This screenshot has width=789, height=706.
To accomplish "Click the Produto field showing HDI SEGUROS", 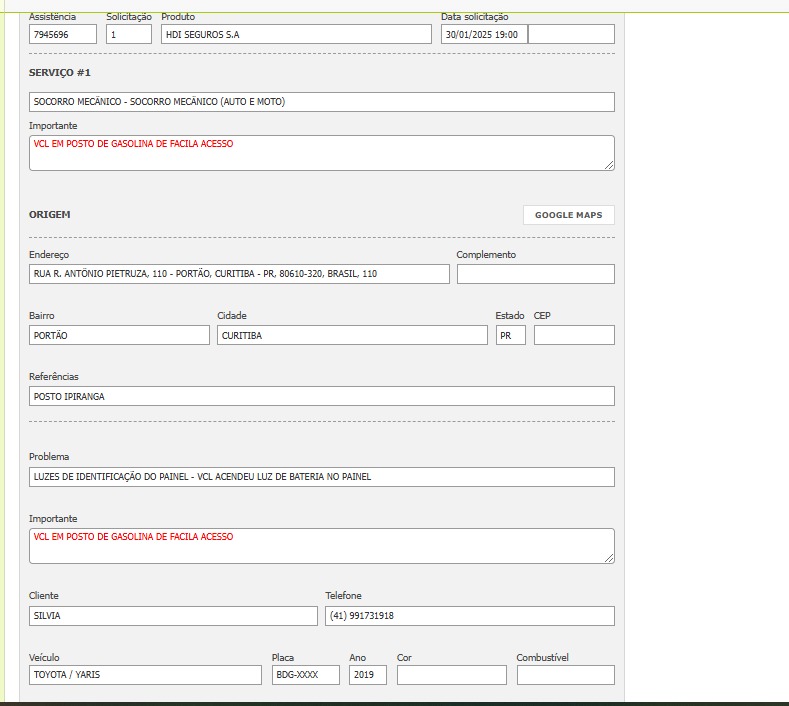I will point(295,34).
